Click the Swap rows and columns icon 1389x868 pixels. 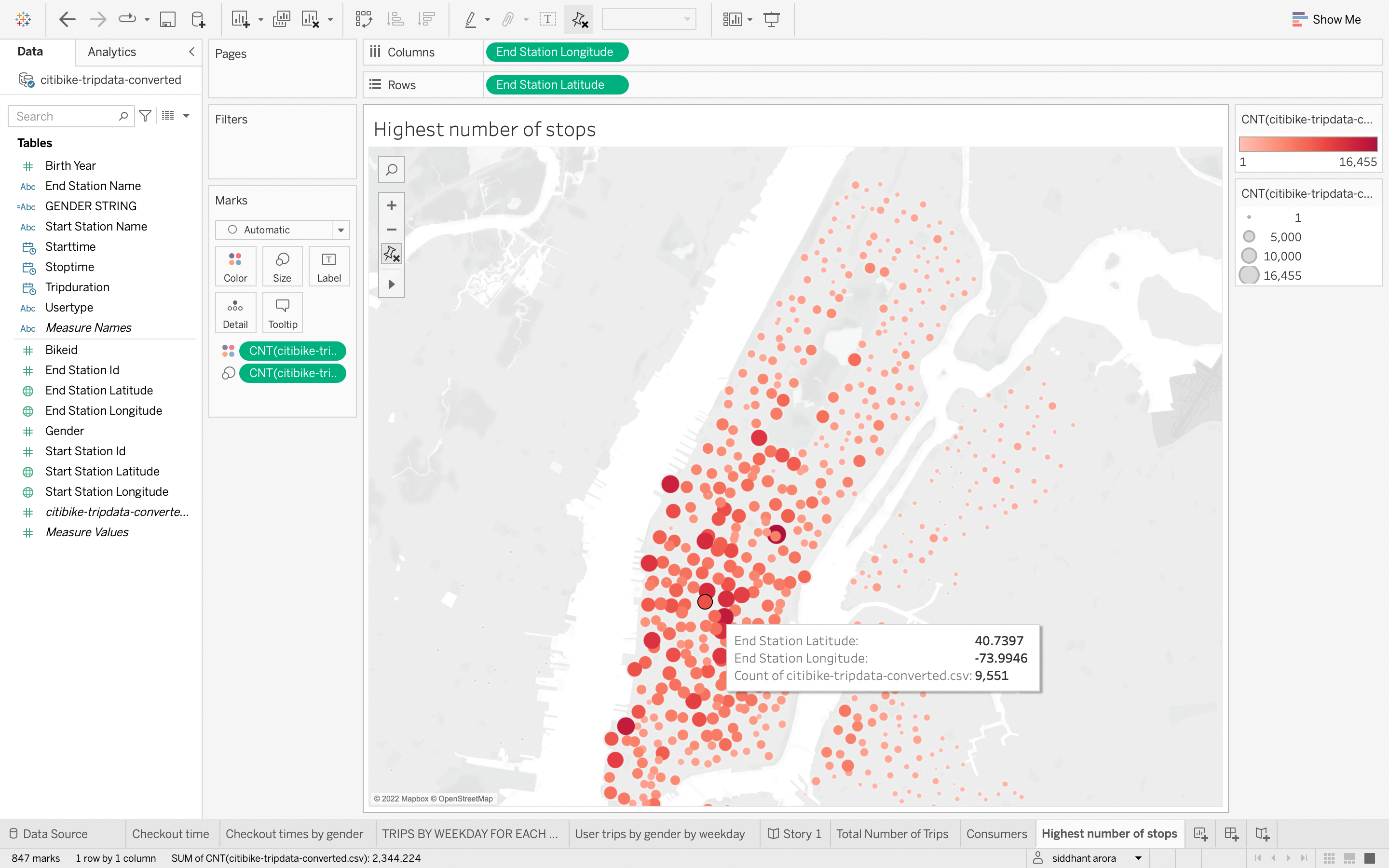tap(364, 19)
